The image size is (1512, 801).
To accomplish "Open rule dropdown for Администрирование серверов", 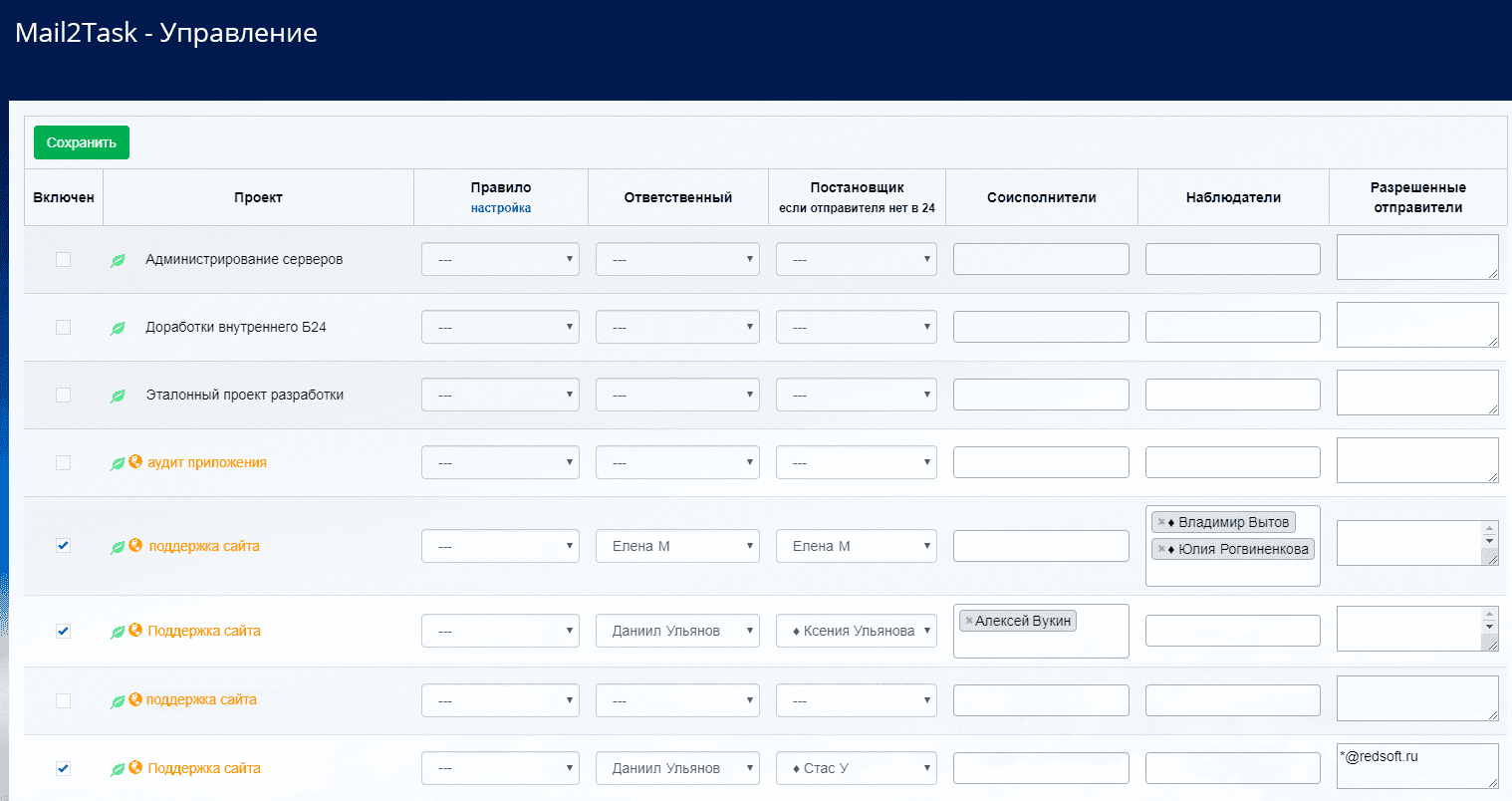I will pyautogui.click(x=500, y=259).
